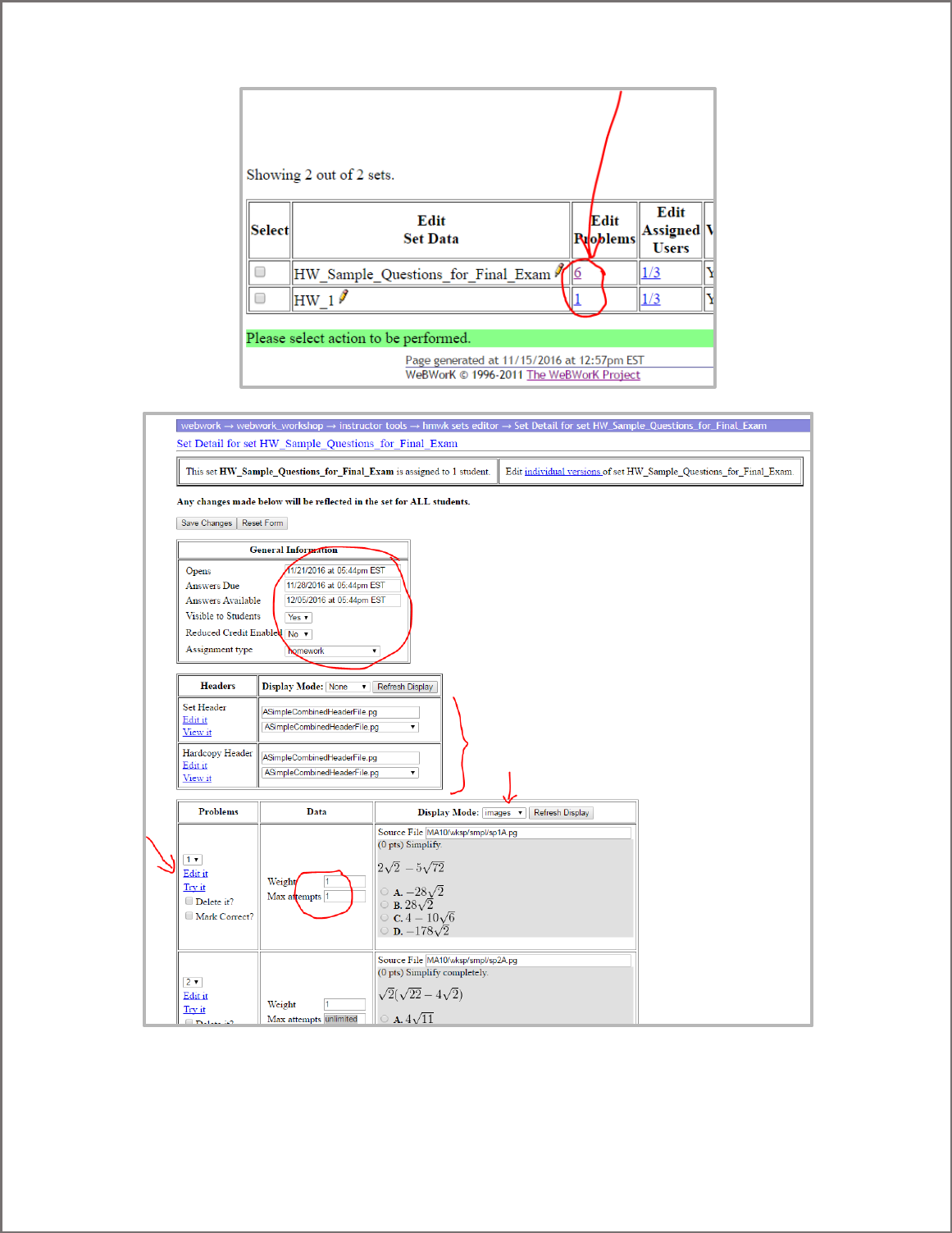Click the Hardcopy Header file name text field
Image resolution: width=952 pixels, height=1233 pixels.
pos(340,758)
